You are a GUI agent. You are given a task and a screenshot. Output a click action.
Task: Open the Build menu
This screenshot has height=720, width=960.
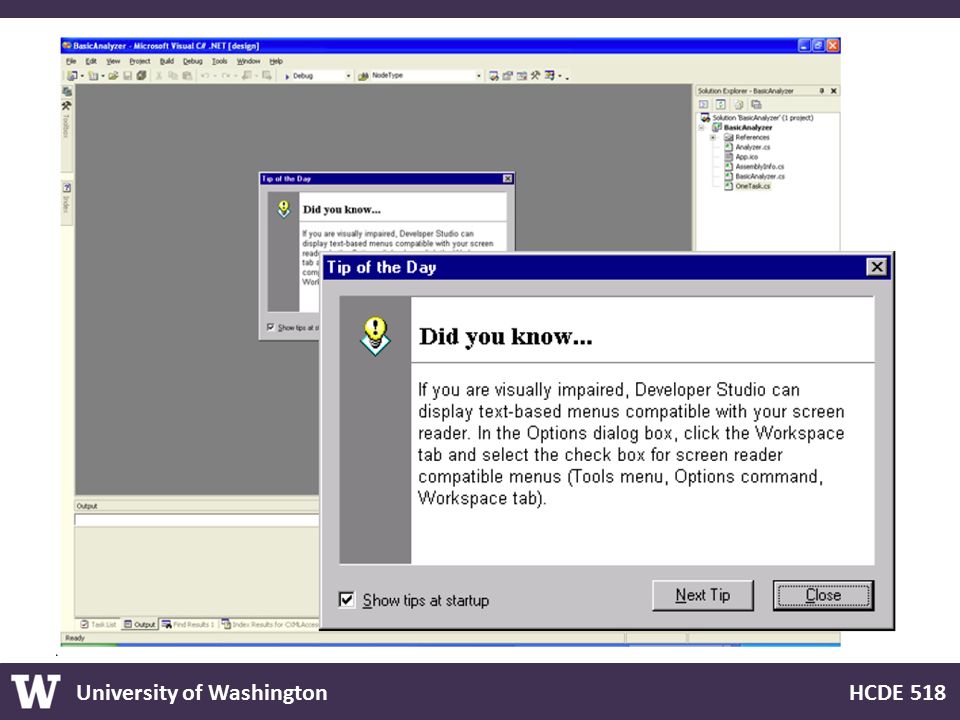pos(167,61)
